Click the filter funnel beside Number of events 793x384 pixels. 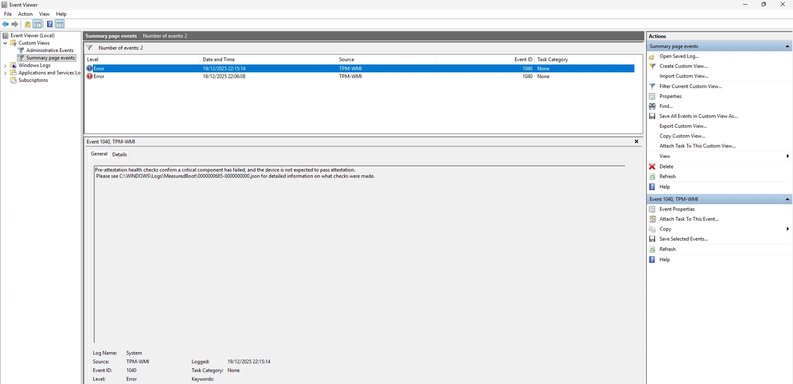90,48
